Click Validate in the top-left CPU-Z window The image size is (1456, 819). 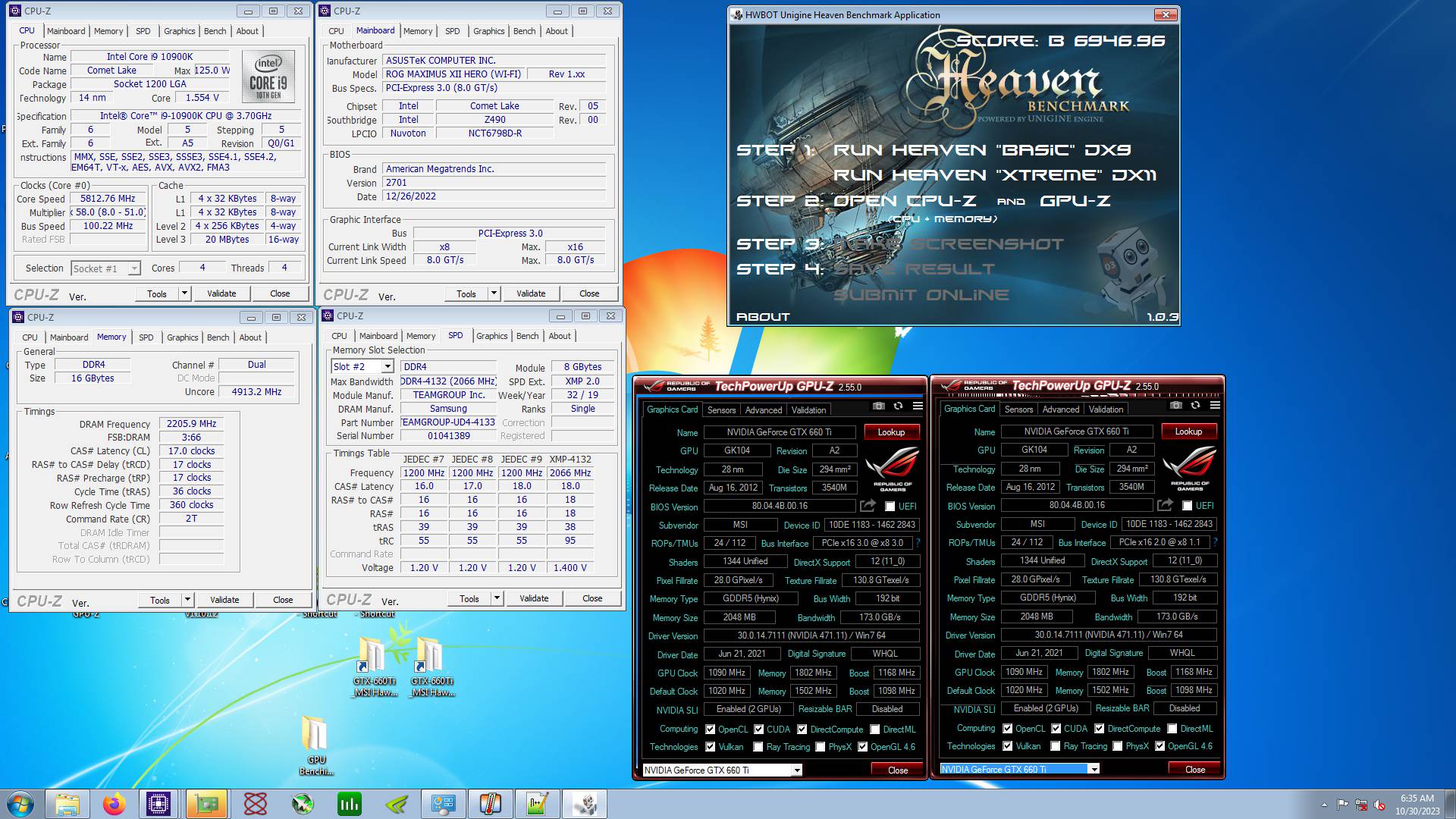[221, 293]
